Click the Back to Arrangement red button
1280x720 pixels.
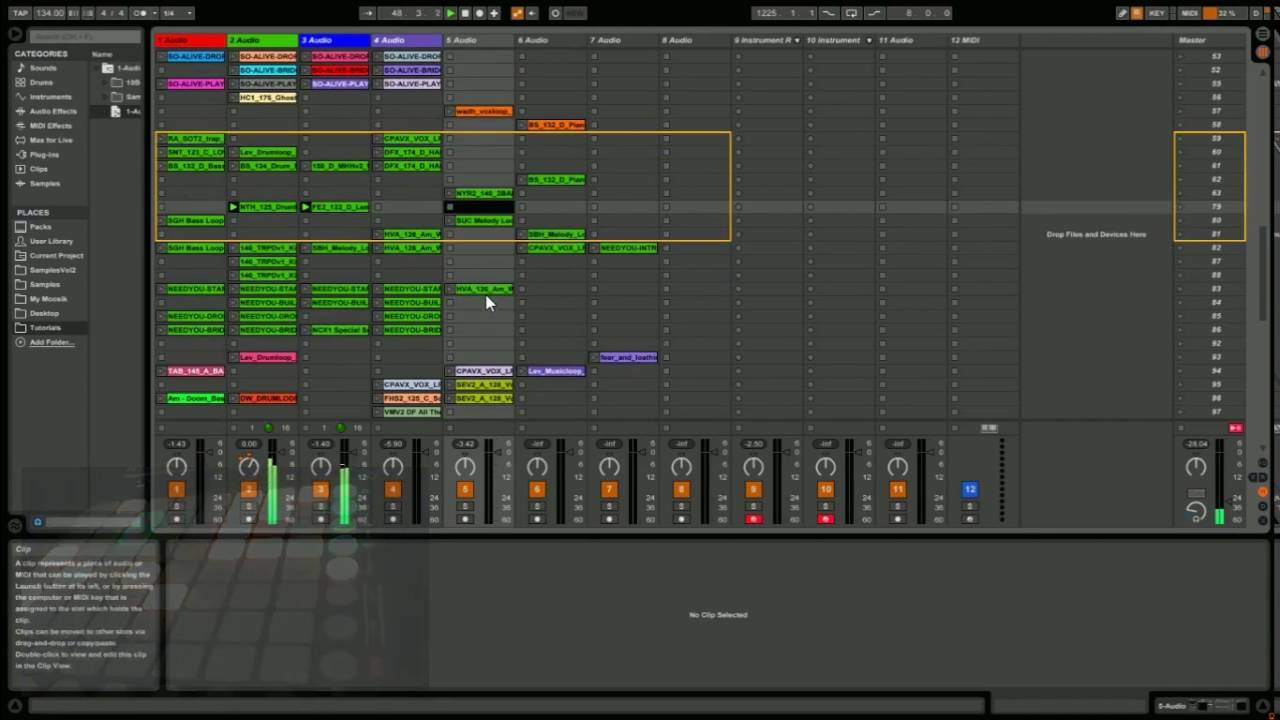[x=1236, y=428]
